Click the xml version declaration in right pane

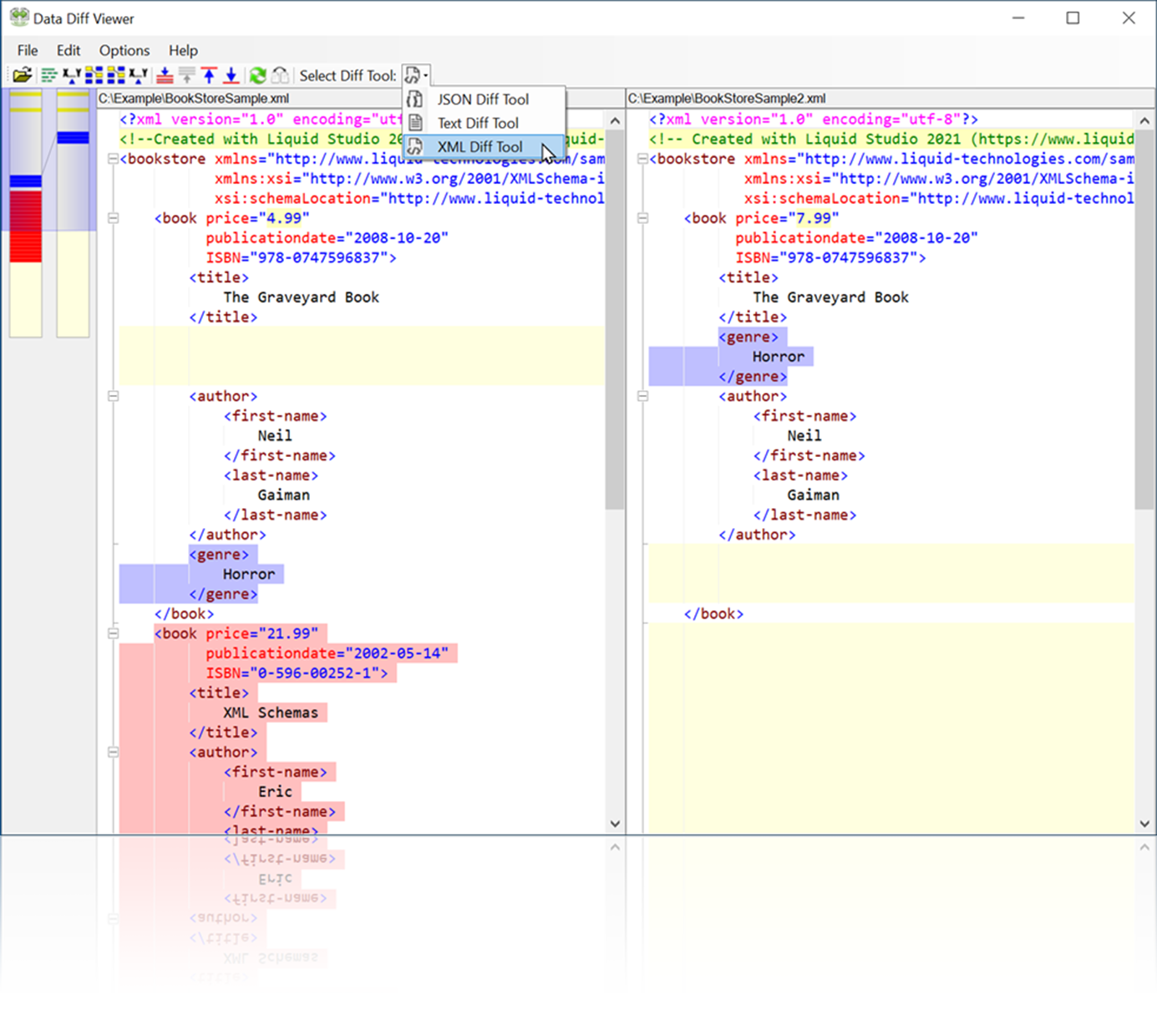[x=814, y=119]
